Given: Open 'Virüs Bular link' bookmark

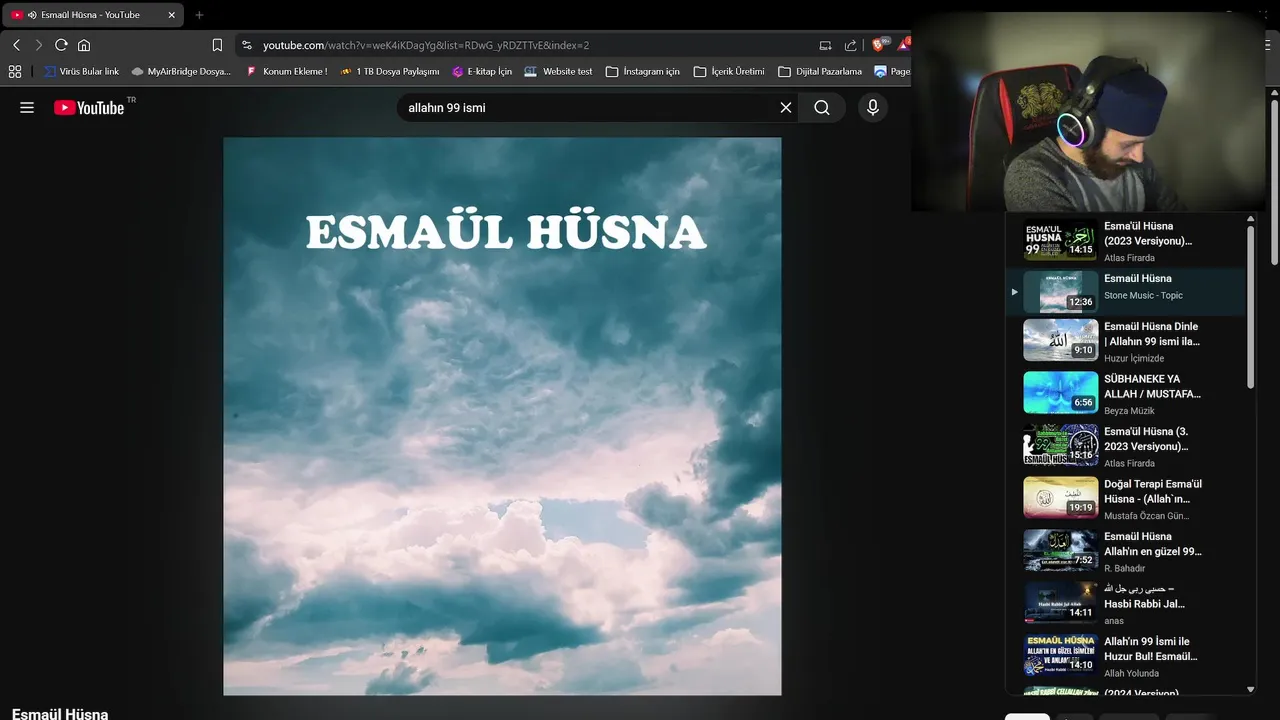Looking at the screenshot, I should 82,71.
